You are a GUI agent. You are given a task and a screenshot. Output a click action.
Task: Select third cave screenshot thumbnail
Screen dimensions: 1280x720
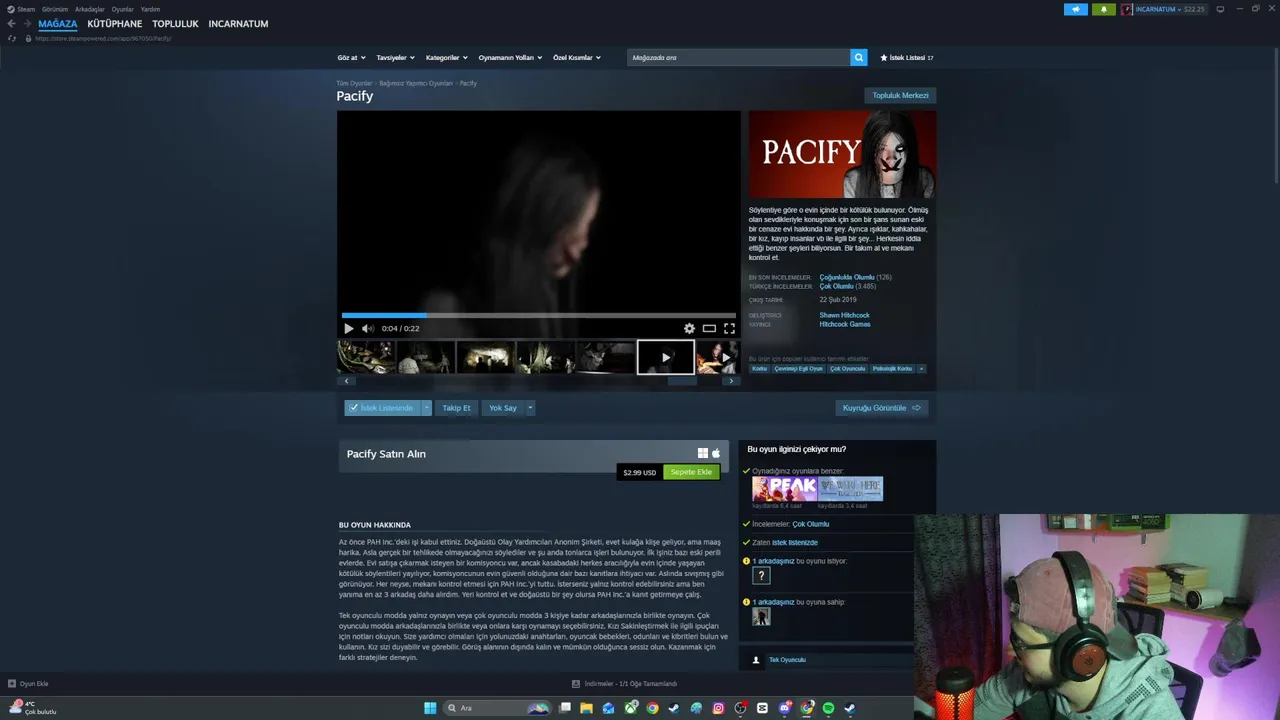click(x=486, y=357)
